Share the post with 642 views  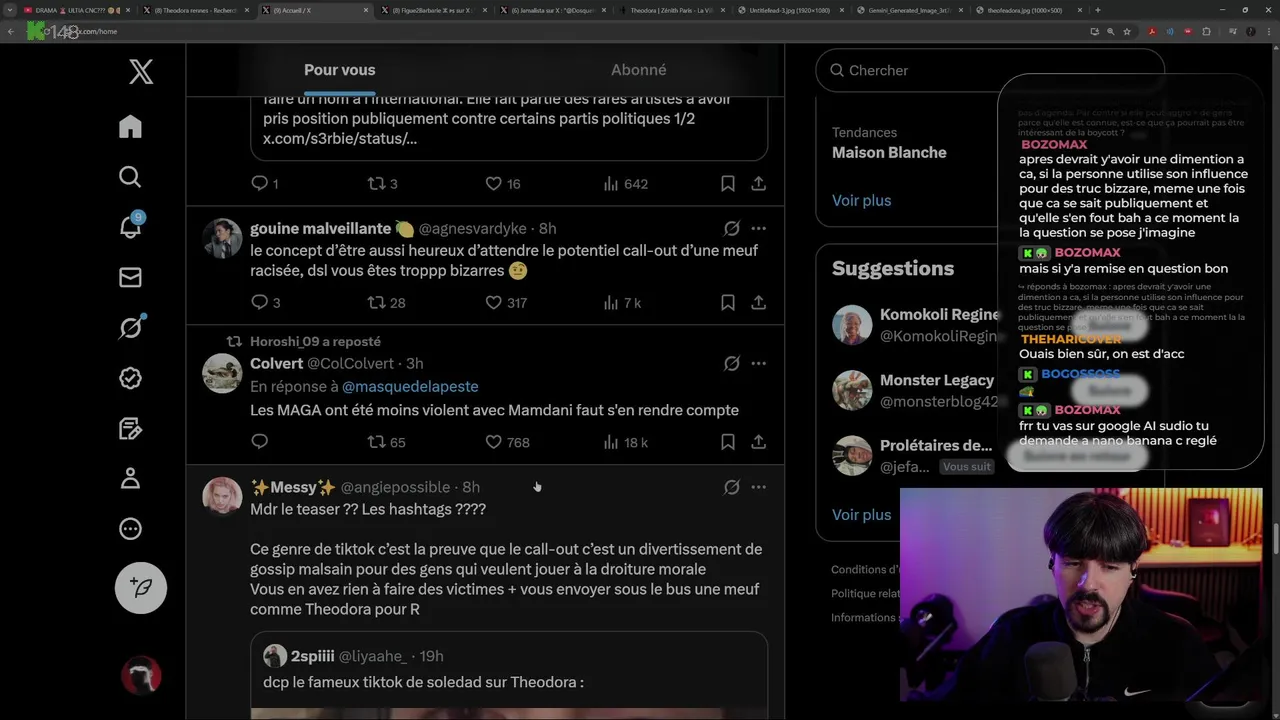(759, 183)
